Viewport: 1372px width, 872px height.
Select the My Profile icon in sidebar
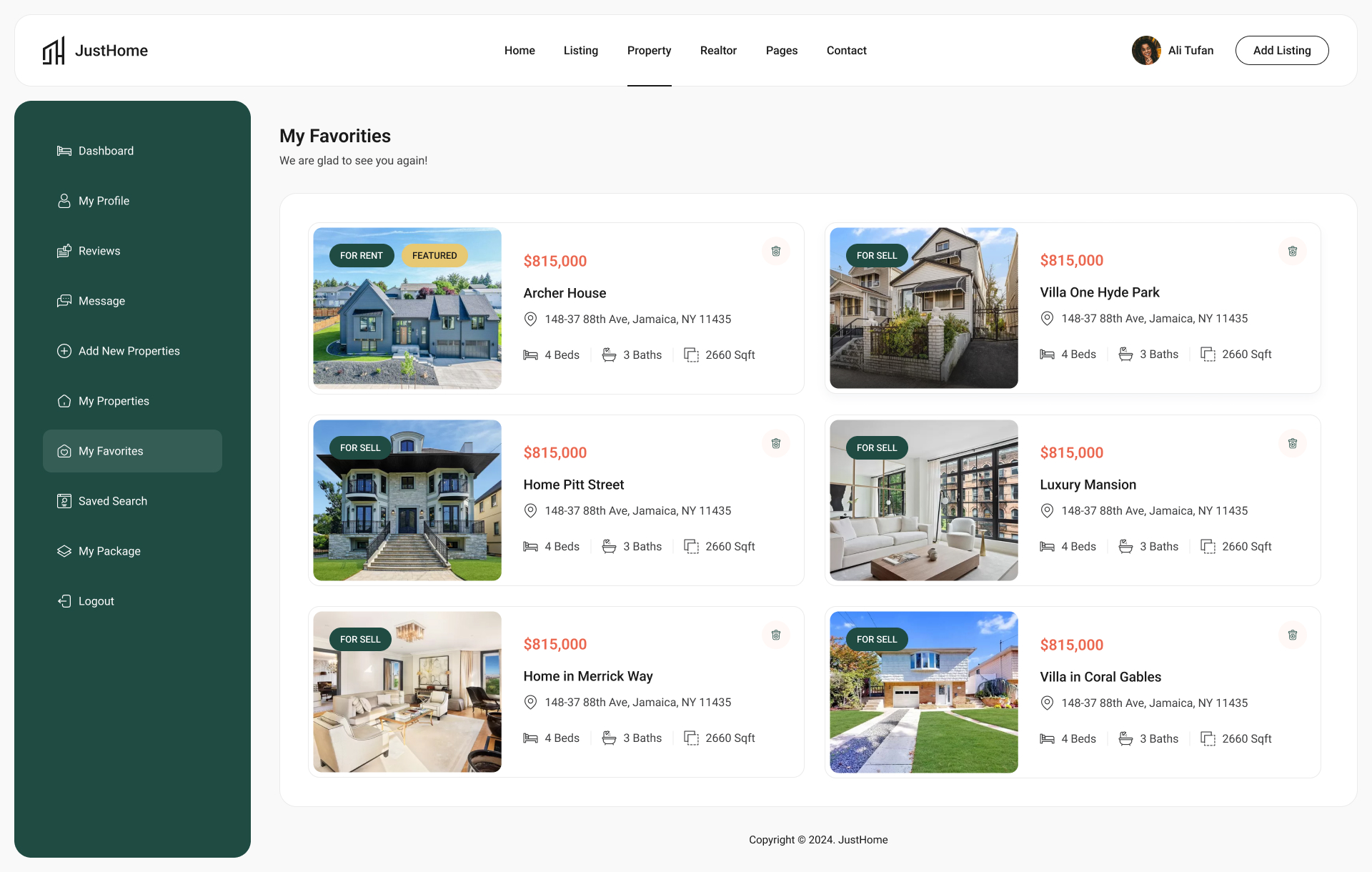(x=64, y=201)
